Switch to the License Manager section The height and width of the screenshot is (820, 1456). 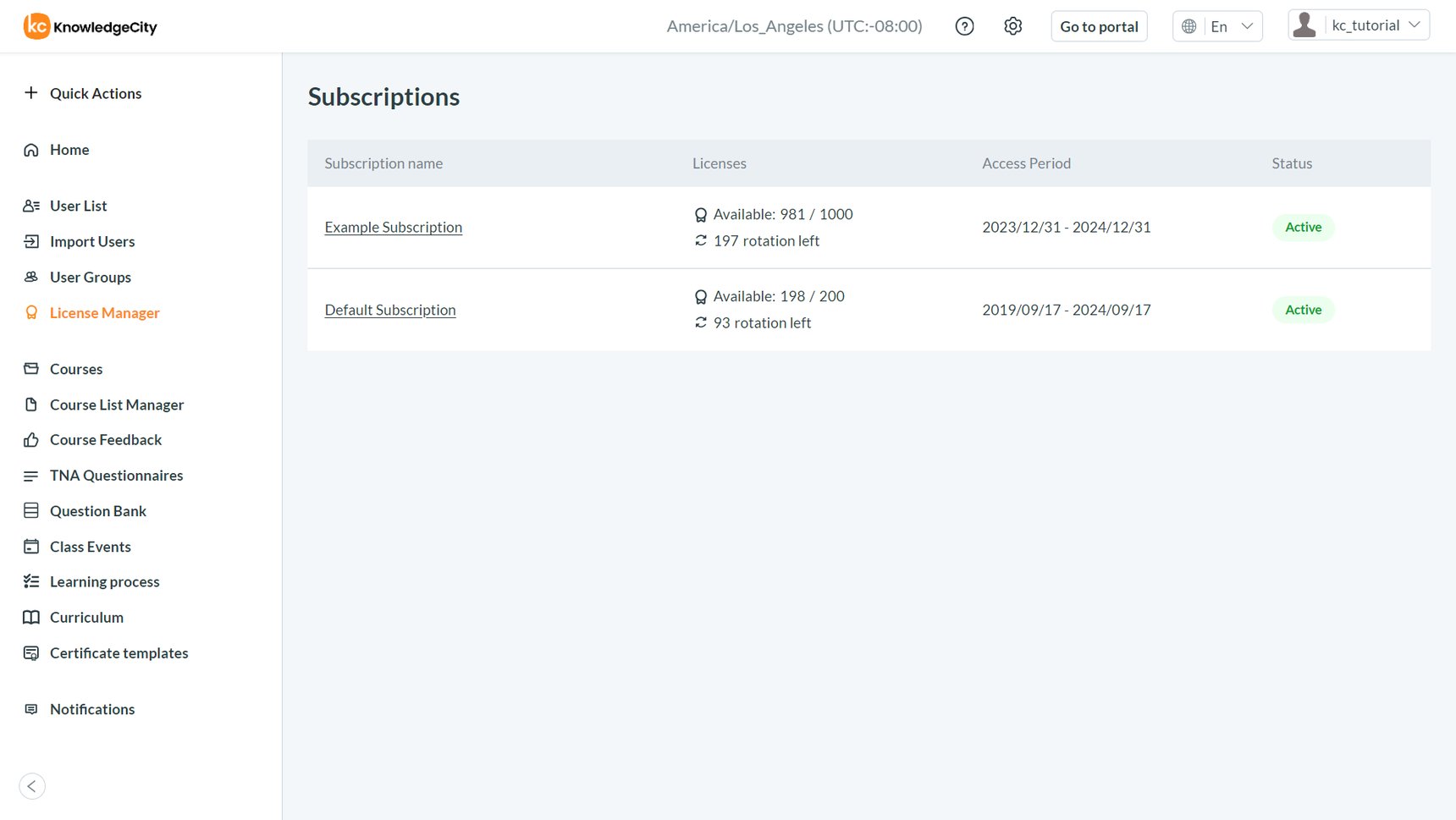coord(104,312)
